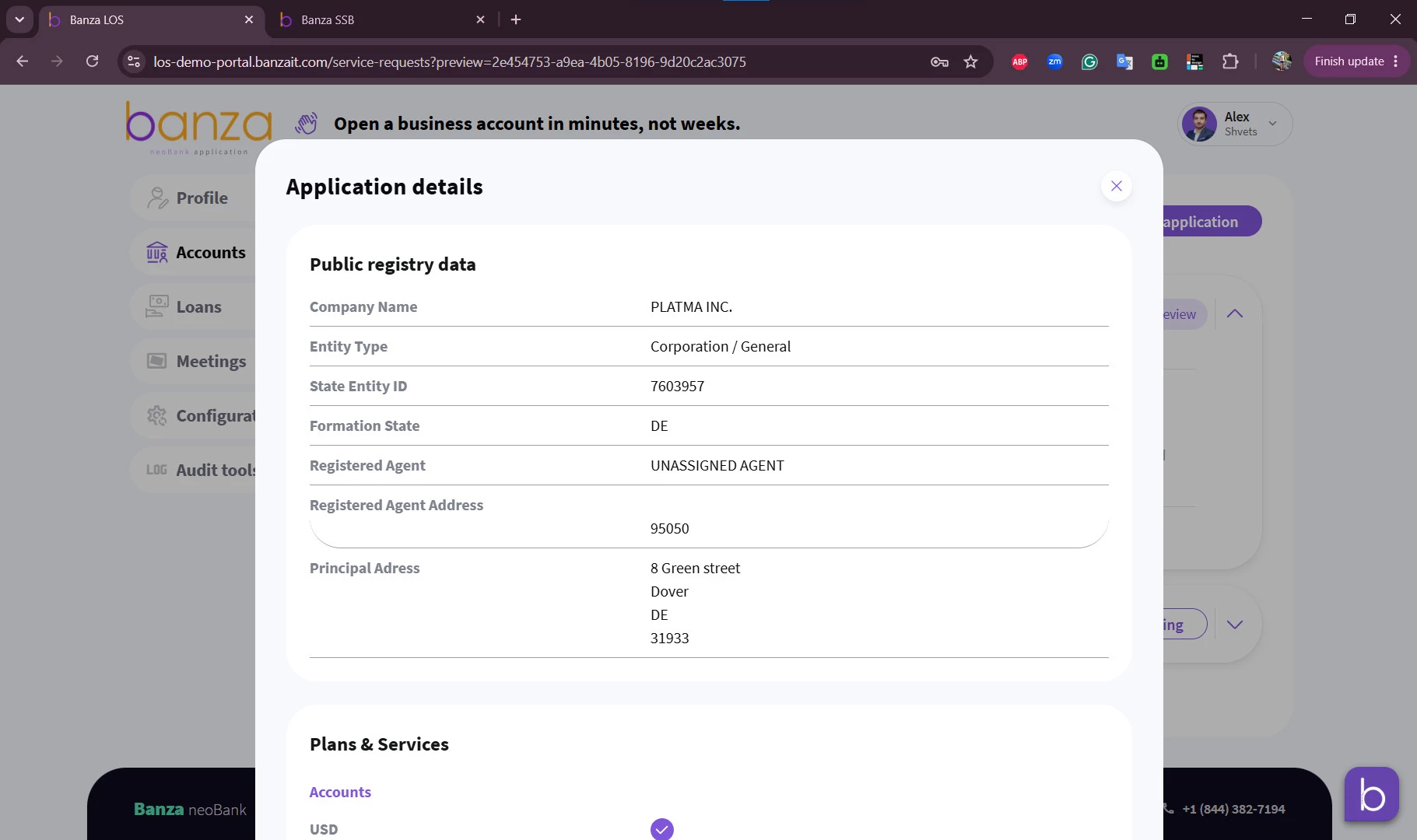Click the Profile sidebar icon

click(157, 198)
